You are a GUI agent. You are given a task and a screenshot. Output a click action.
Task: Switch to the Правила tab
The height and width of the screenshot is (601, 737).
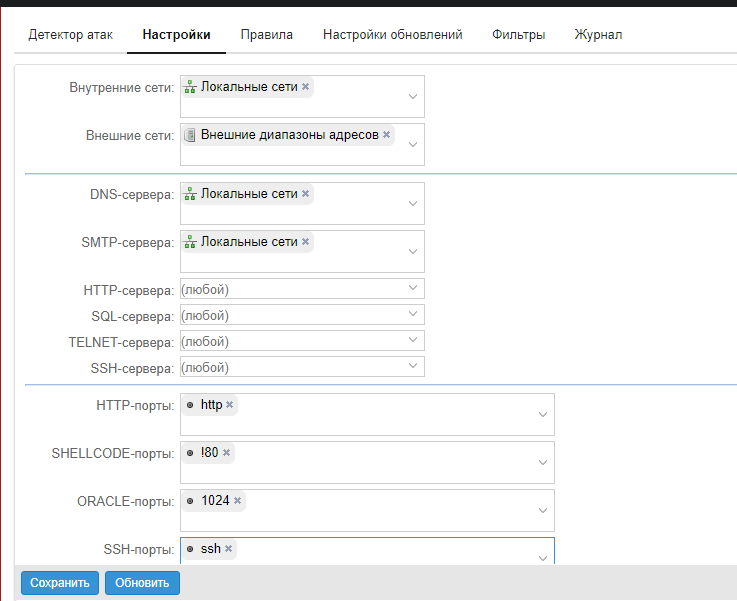point(267,35)
